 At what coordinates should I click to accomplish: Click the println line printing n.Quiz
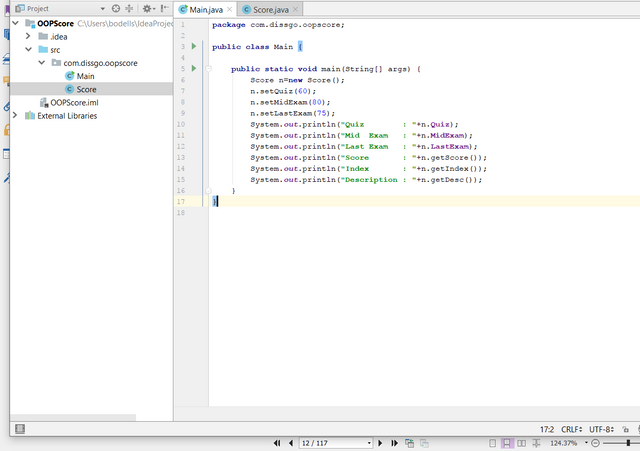354,124
